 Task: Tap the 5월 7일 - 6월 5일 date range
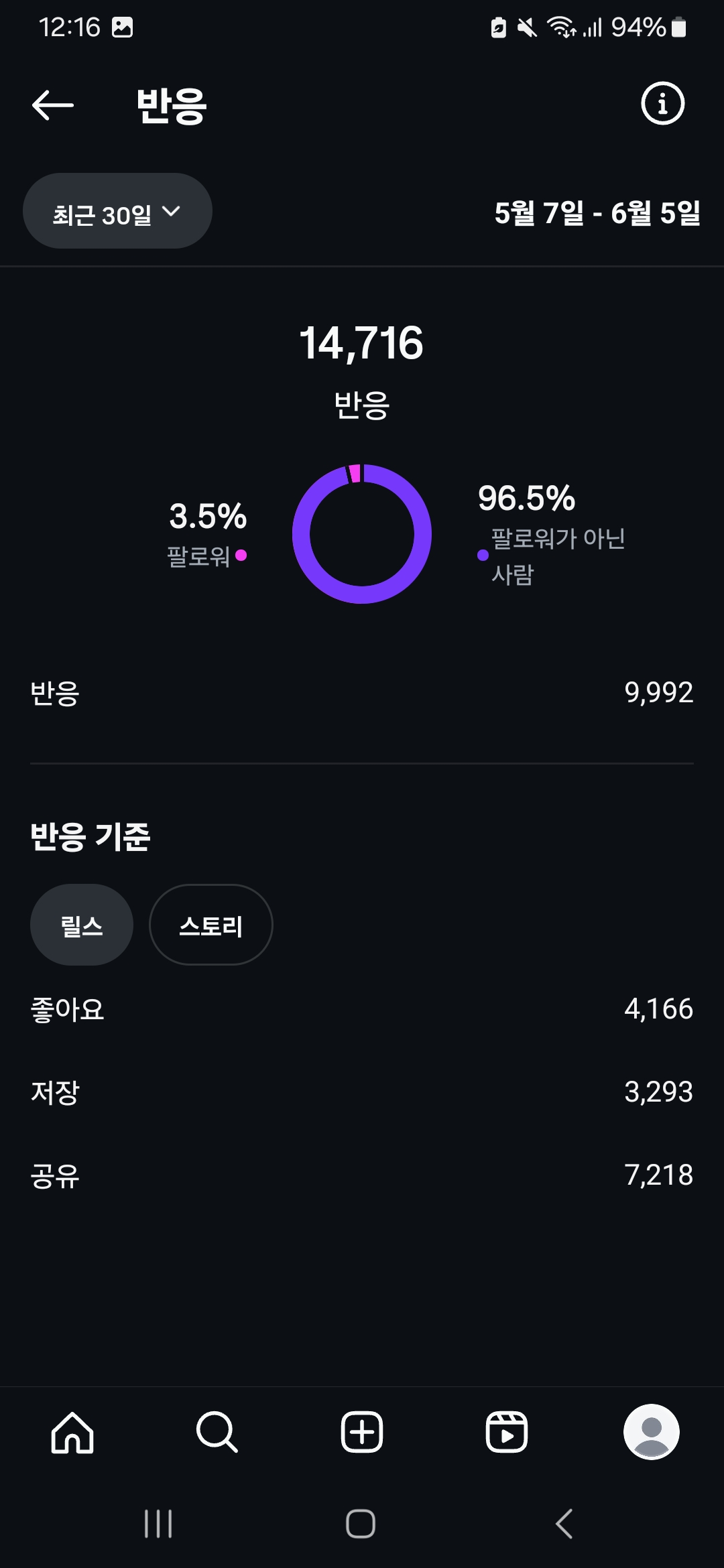point(597,213)
